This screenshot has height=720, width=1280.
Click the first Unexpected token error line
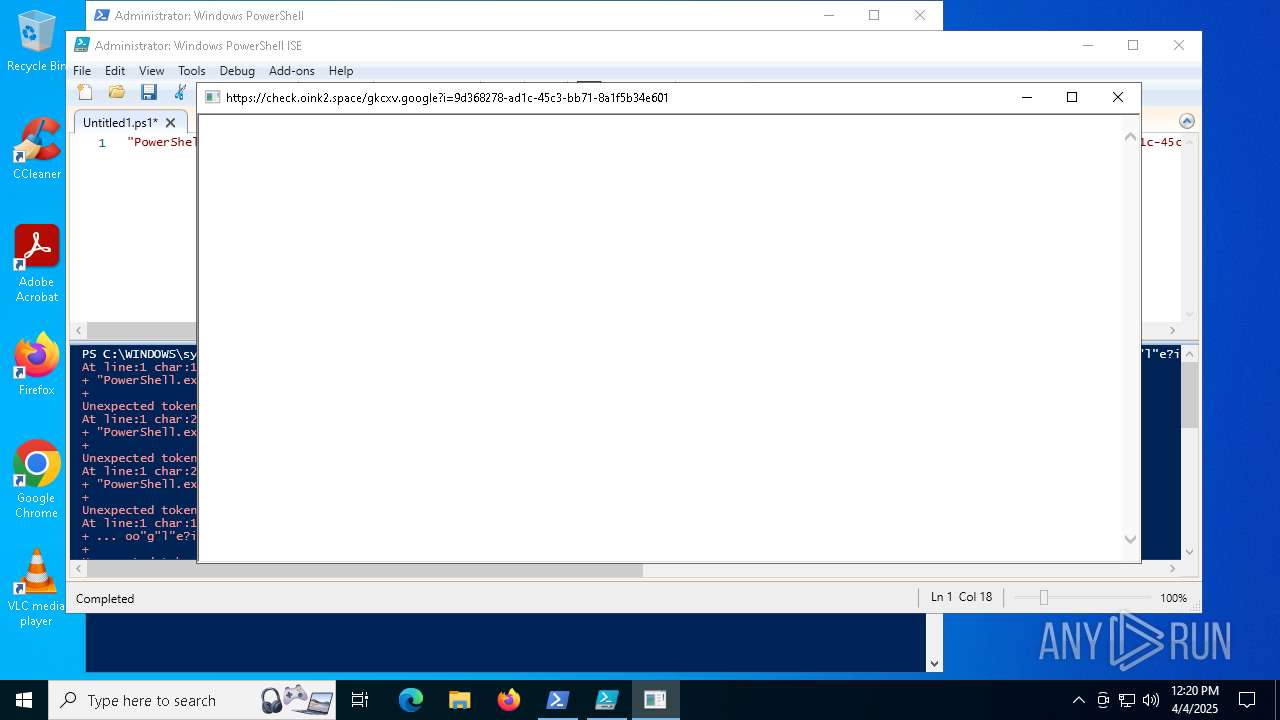tap(139, 406)
